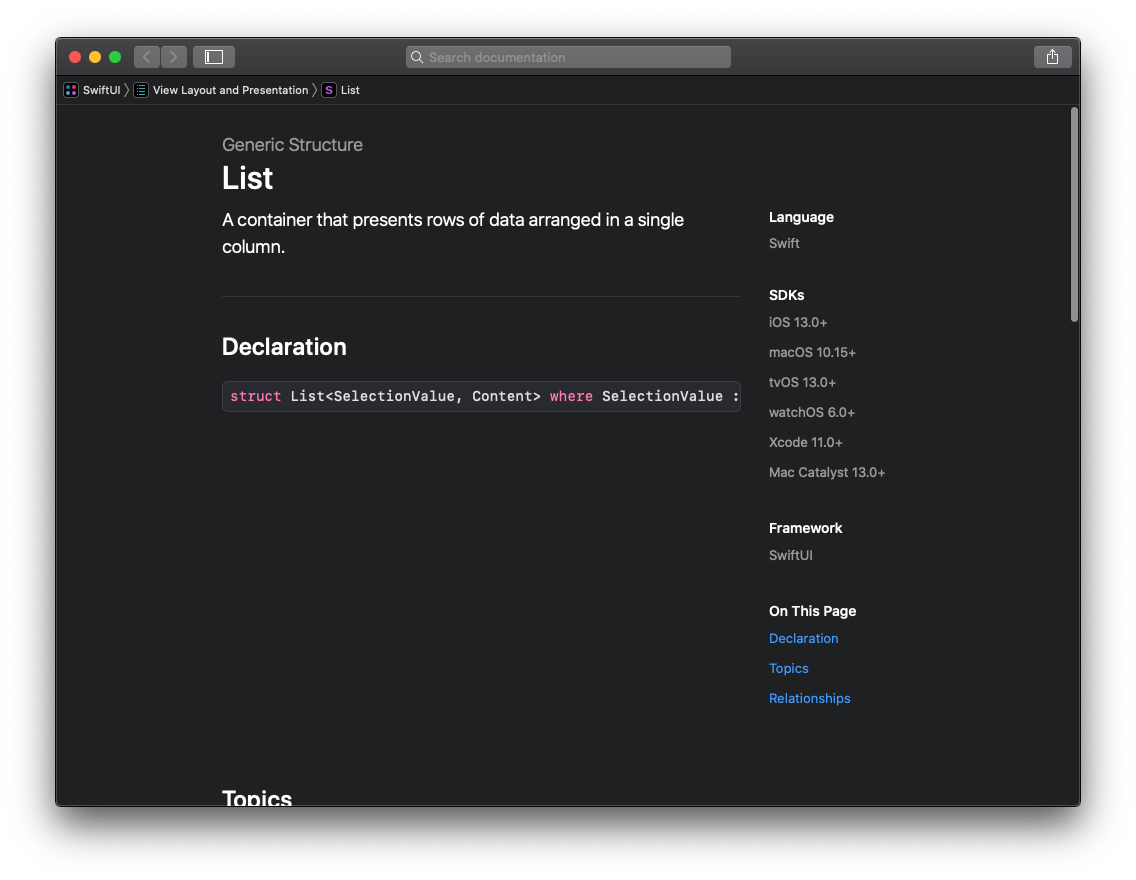Click the 'Generic Structure' label
The width and height of the screenshot is (1136, 880).
(x=292, y=145)
